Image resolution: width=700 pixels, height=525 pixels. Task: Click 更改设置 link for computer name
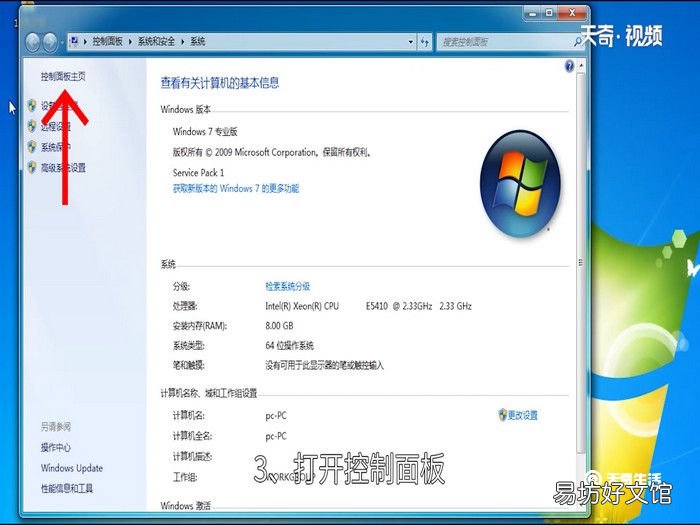pos(523,415)
